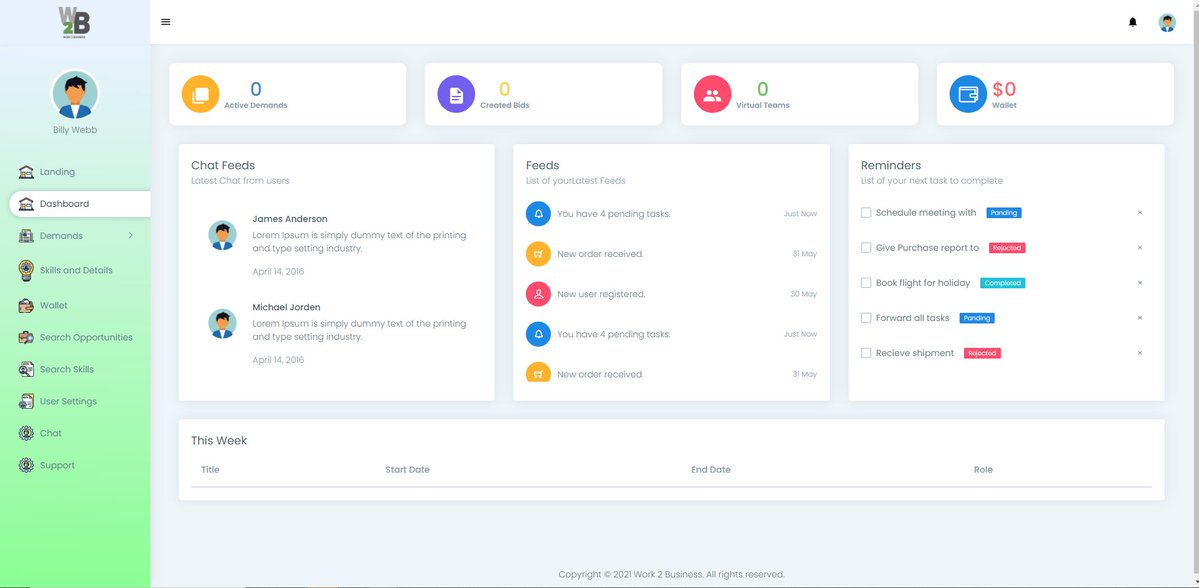Click the Demands sidebar icon
The image size is (1199, 588).
click(x=26, y=236)
